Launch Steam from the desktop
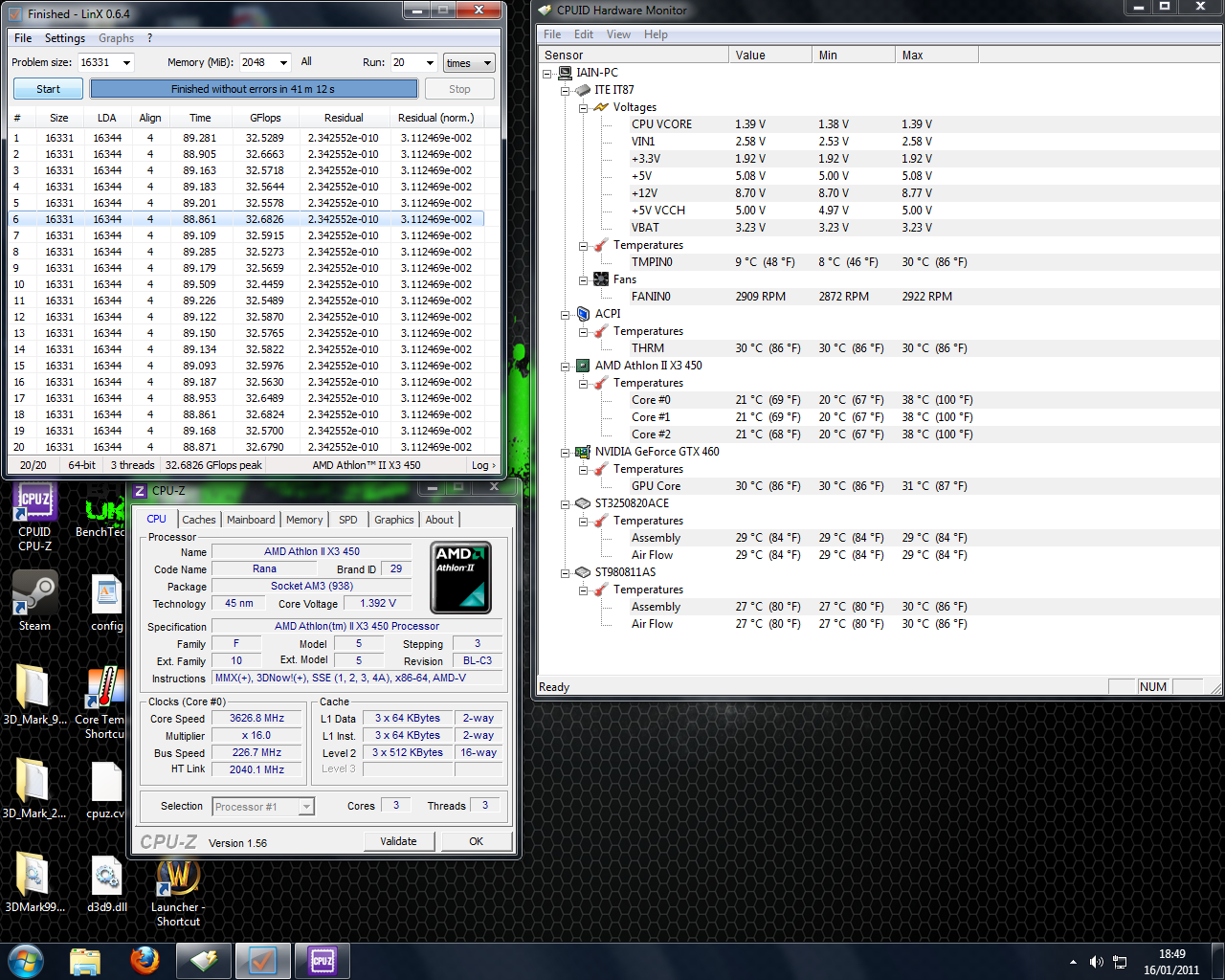This screenshot has width=1225, height=980. click(34, 600)
